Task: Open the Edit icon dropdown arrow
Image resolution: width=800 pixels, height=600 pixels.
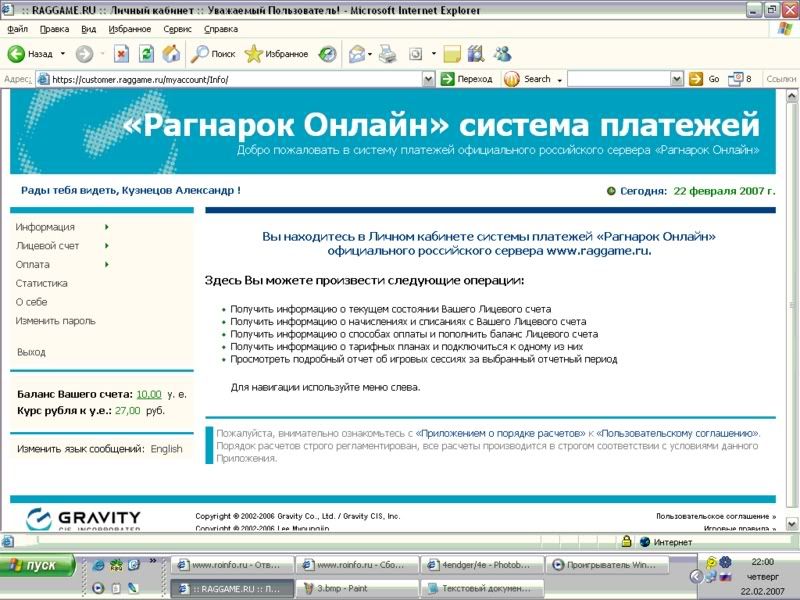Action: [434, 54]
